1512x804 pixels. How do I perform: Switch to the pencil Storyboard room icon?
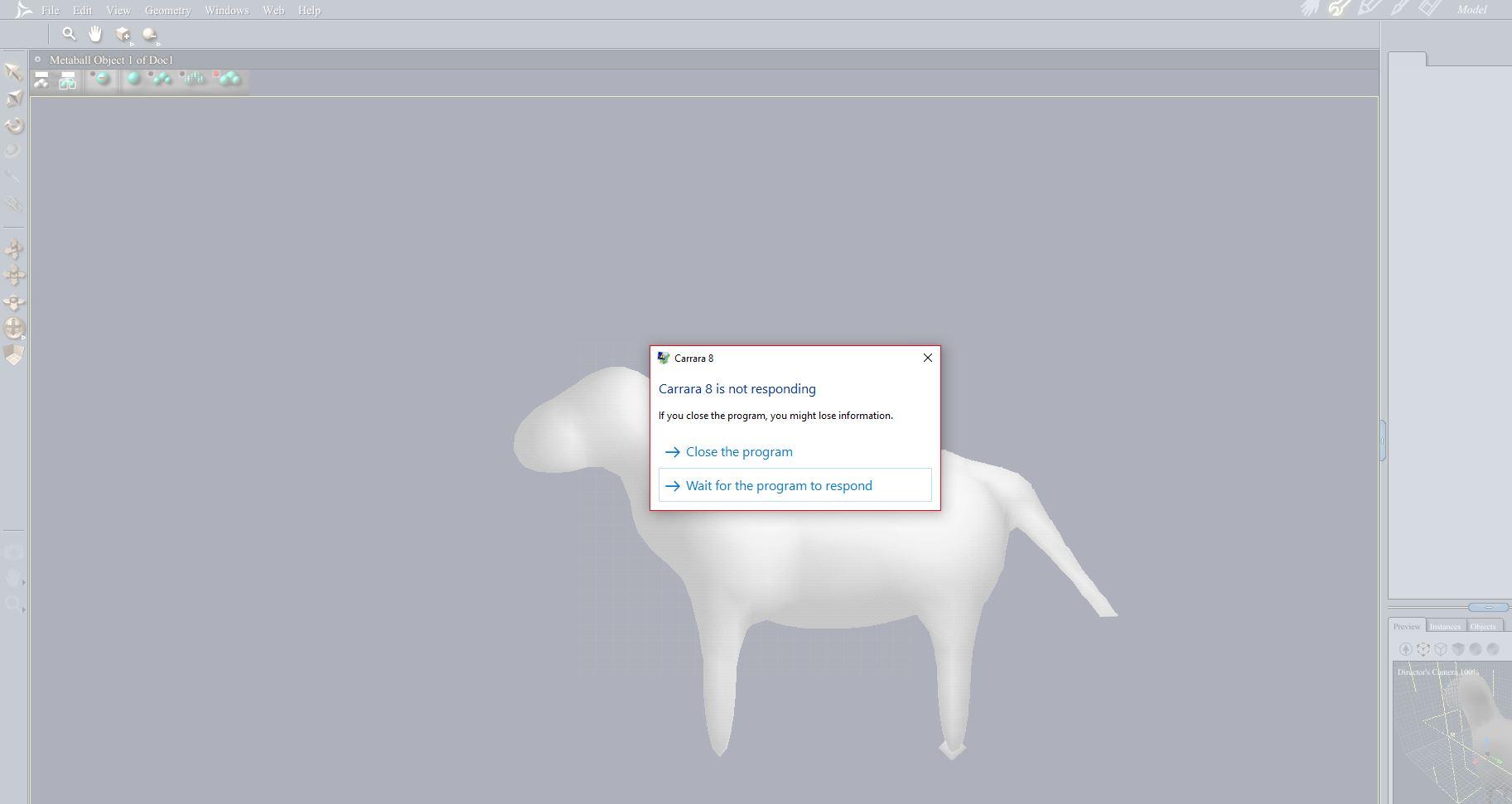coord(1369,9)
